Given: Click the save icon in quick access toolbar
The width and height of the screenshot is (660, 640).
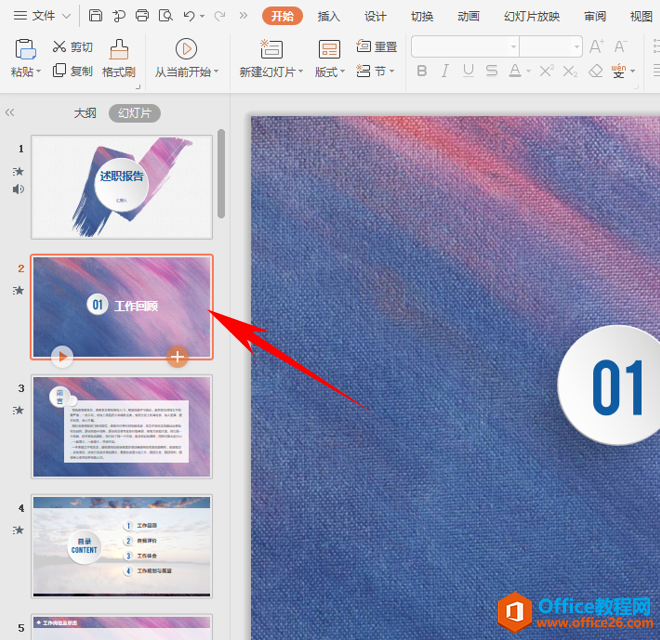Looking at the screenshot, I should [95, 16].
